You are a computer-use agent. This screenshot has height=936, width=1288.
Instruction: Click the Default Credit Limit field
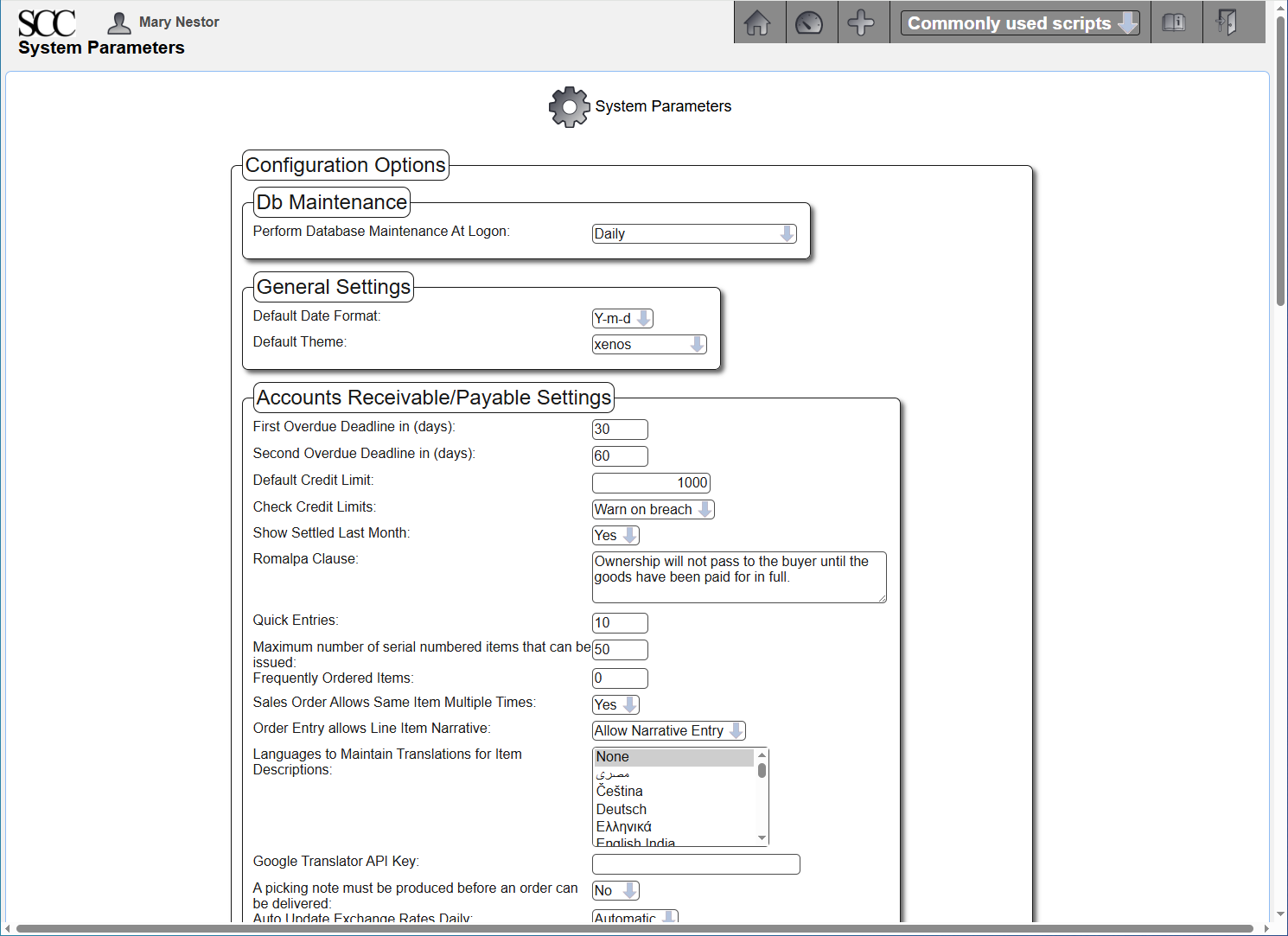click(x=651, y=482)
